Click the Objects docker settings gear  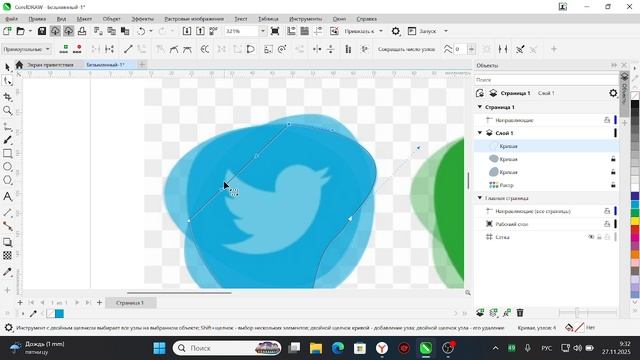pos(613,93)
